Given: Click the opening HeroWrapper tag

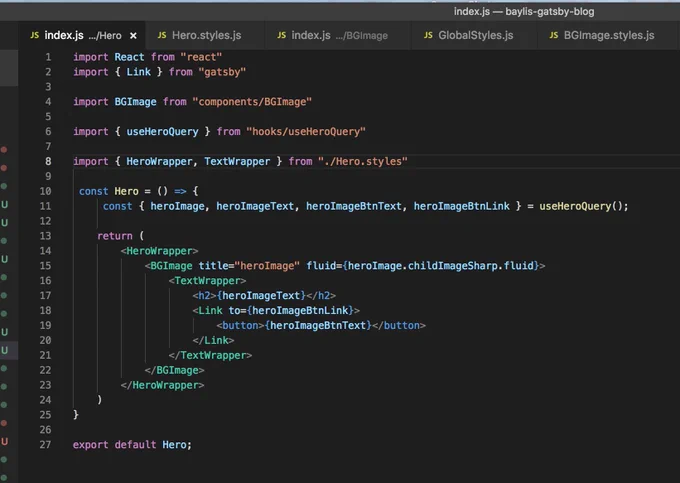Looking at the screenshot, I should pos(159,251).
